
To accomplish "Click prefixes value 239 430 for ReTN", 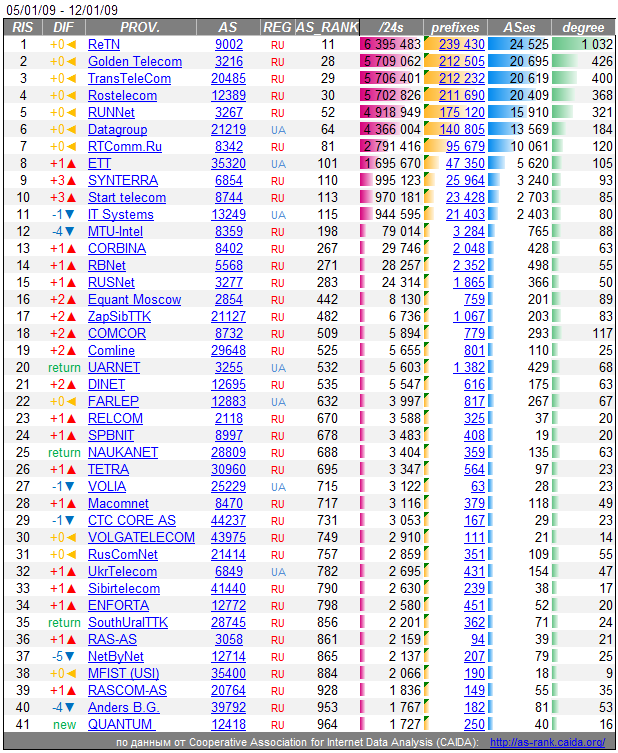I will click(x=461, y=45).
